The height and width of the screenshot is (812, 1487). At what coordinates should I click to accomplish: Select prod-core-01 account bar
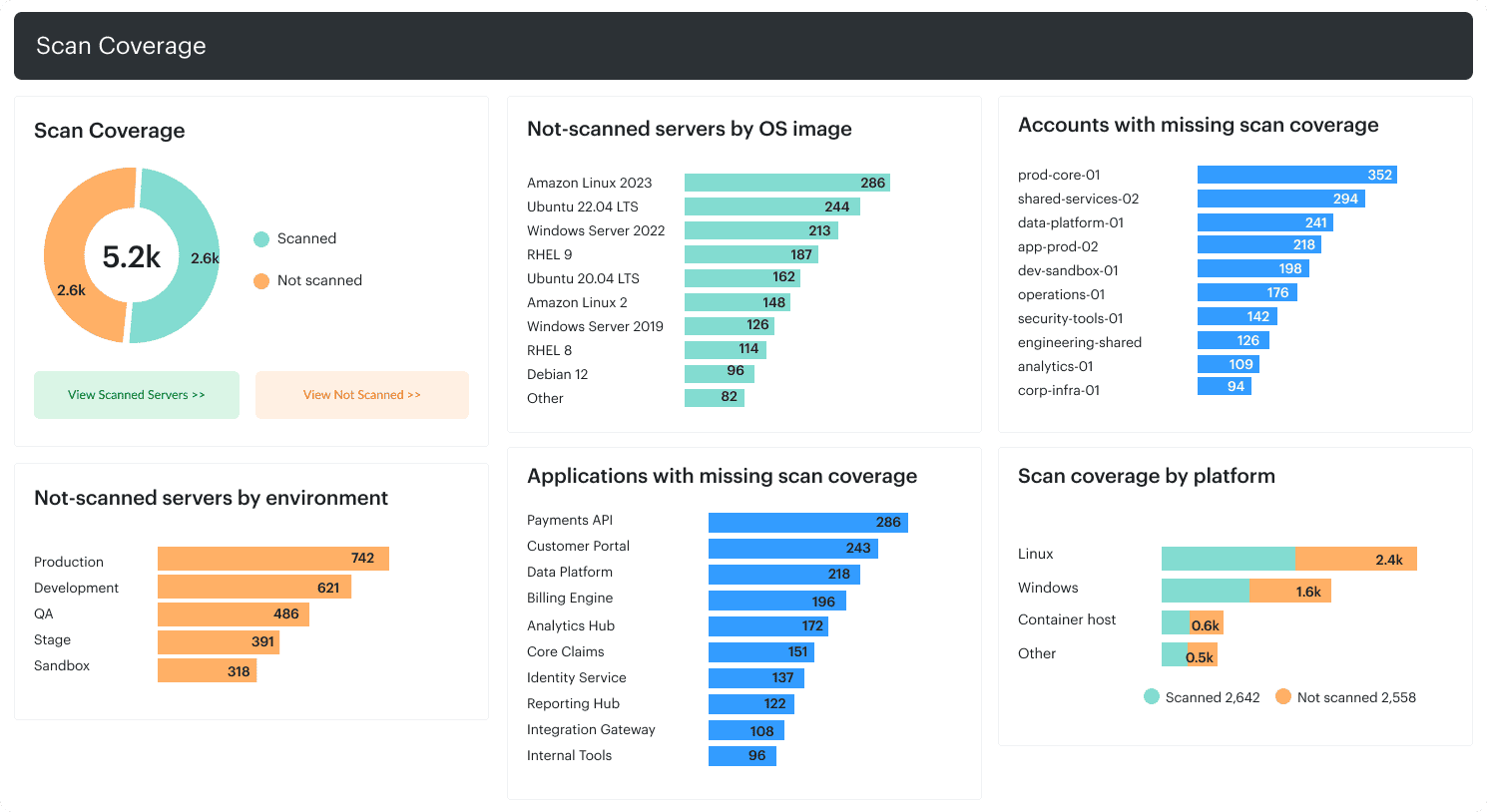1297,175
